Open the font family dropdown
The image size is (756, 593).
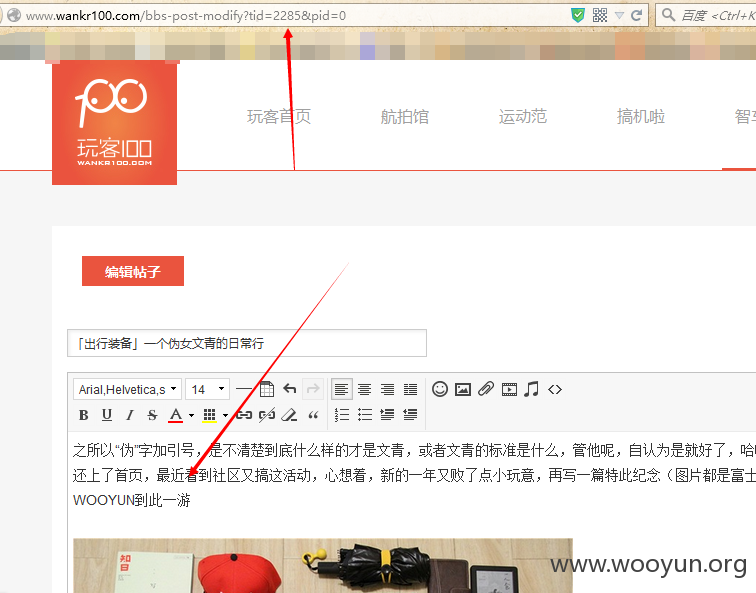[x=127, y=389]
